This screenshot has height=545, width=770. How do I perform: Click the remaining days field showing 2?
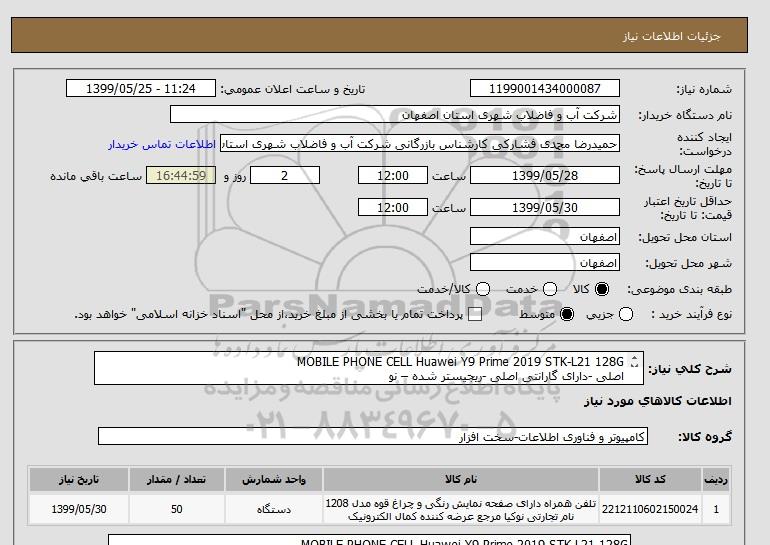(x=285, y=175)
